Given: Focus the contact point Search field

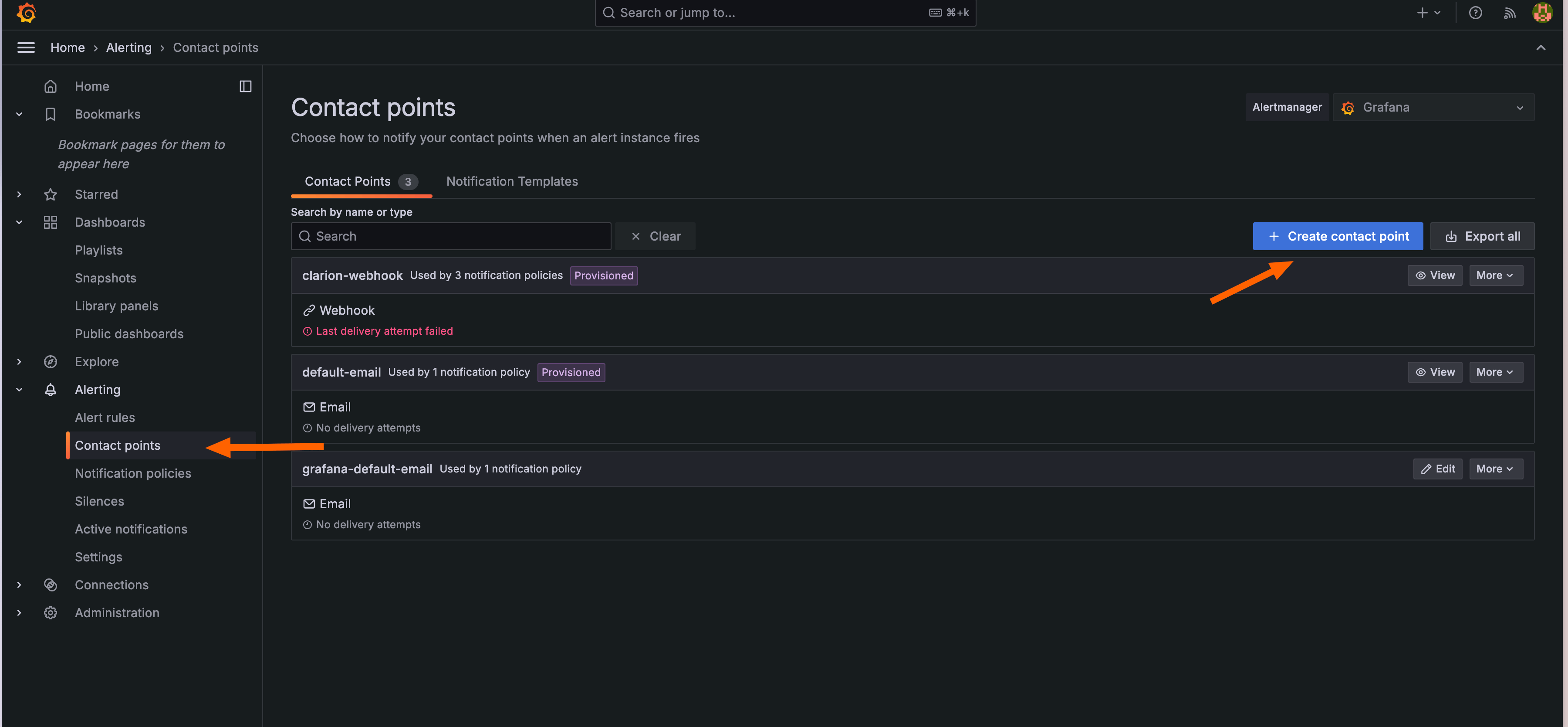Looking at the screenshot, I should (x=451, y=236).
